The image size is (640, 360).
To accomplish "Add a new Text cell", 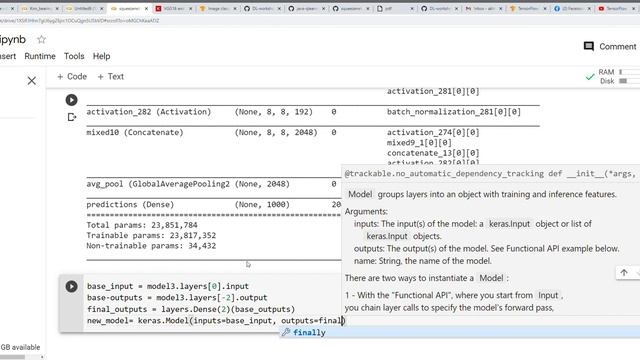I will point(111,77).
